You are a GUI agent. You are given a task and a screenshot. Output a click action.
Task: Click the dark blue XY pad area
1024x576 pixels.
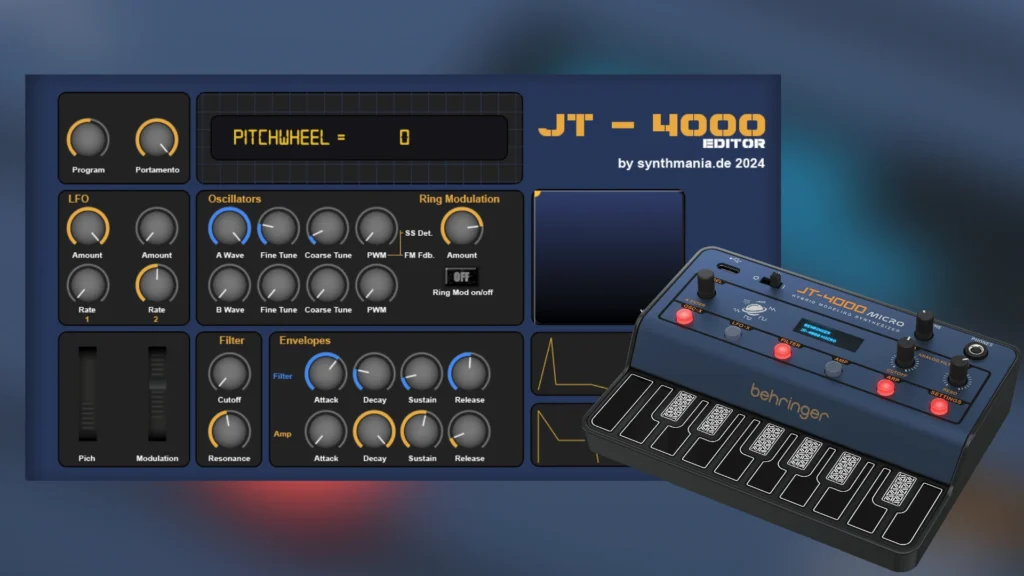[608, 257]
